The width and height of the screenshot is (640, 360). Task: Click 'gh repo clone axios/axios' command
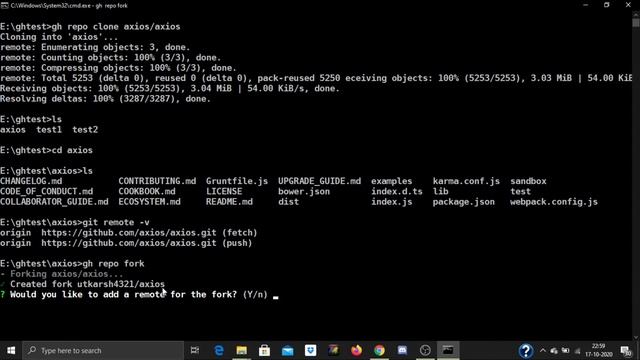tap(116, 27)
